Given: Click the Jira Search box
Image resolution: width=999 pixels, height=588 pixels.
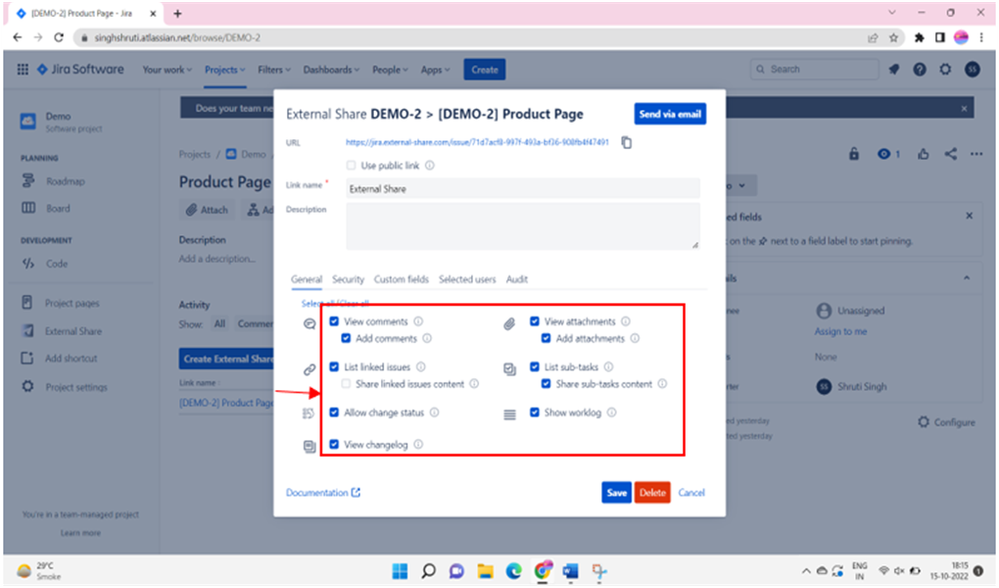Looking at the screenshot, I should [x=814, y=69].
